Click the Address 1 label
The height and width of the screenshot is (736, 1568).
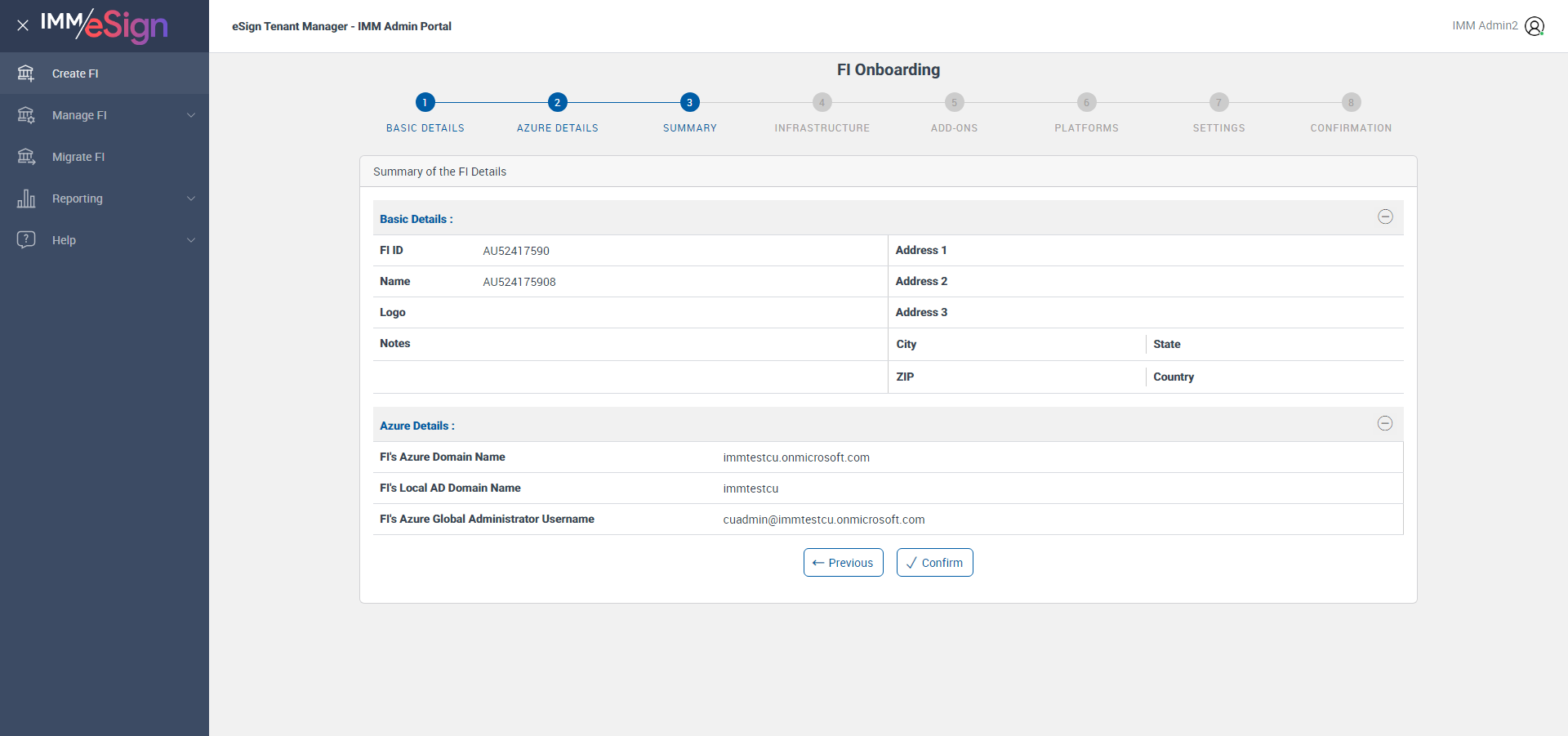(x=921, y=250)
